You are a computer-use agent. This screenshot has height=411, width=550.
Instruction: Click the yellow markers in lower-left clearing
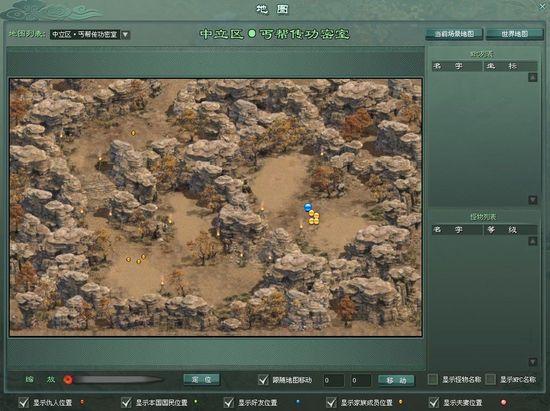coord(136,260)
